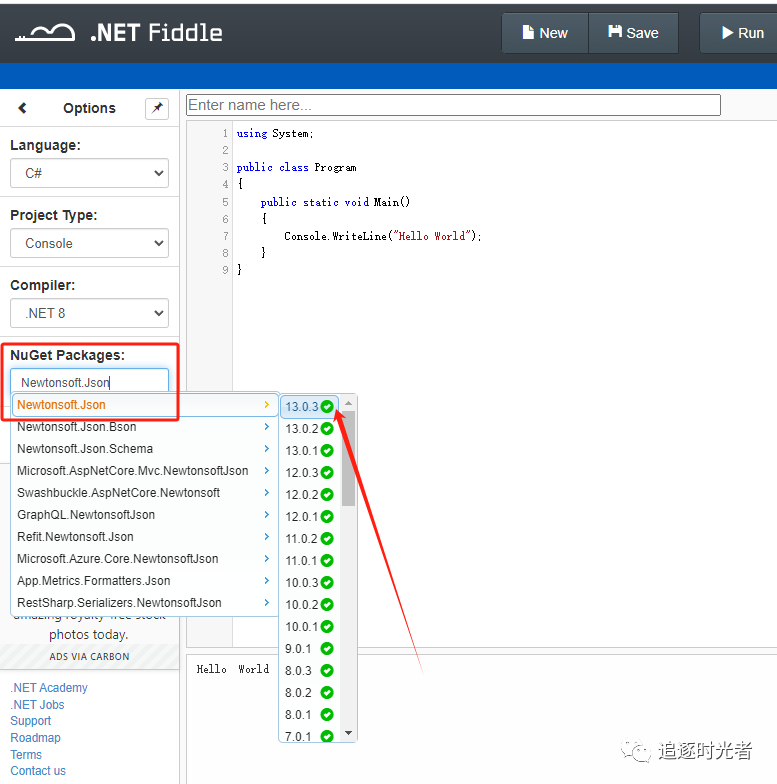Open the Terms link
This screenshot has height=784, width=777.
pos(26,754)
